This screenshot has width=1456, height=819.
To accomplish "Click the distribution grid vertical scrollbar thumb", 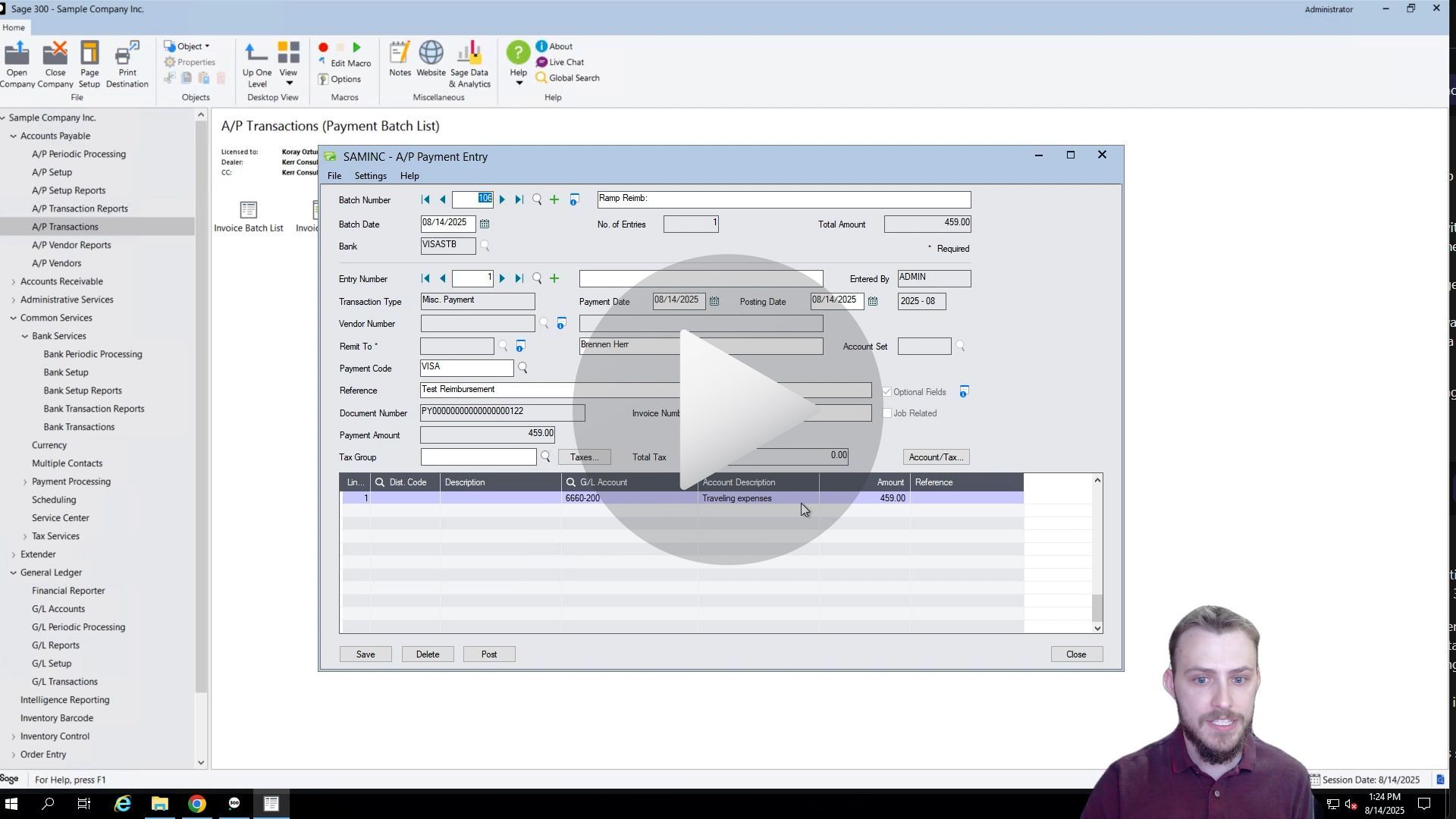I will pyautogui.click(x=1097, y=607).
